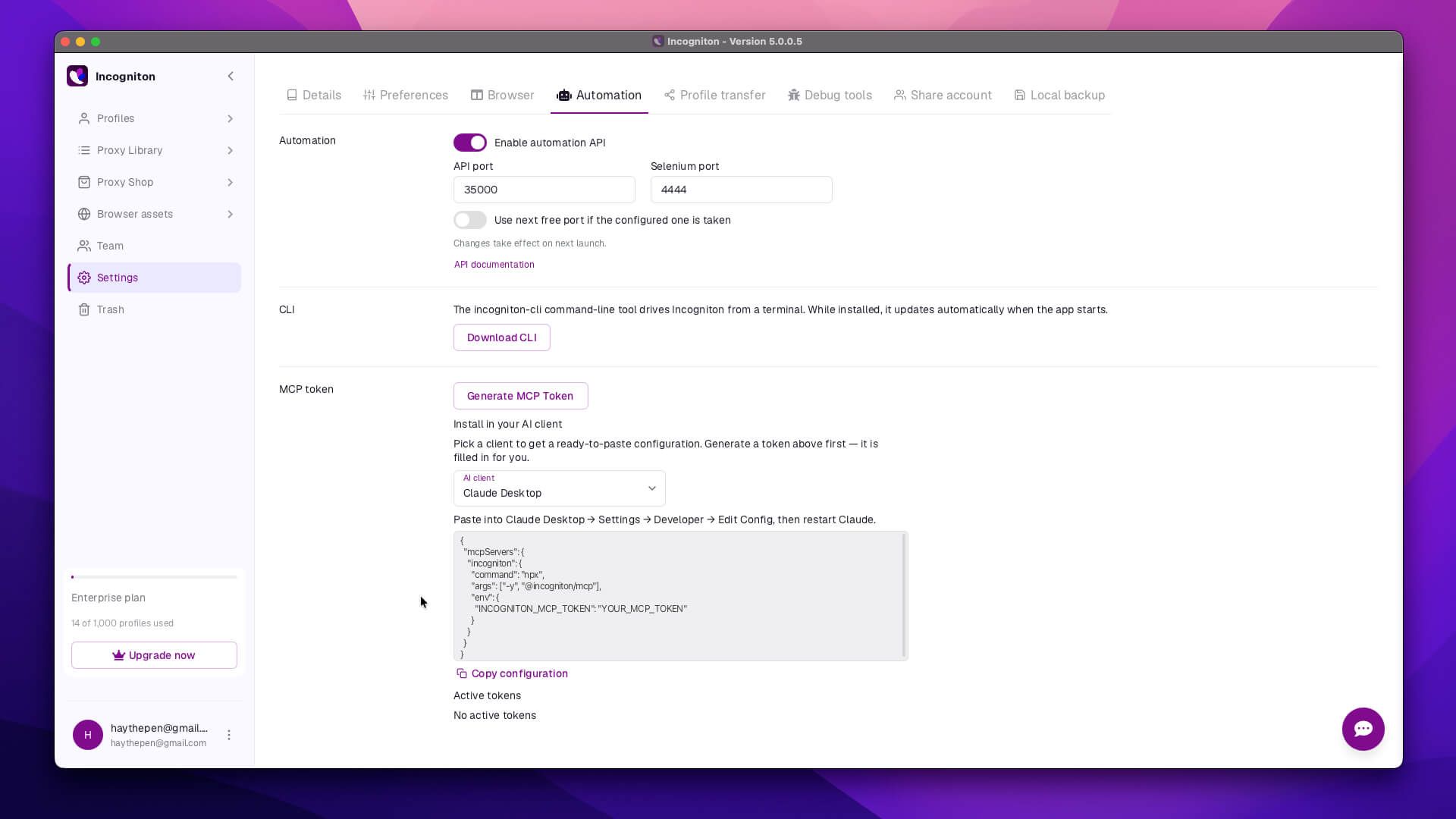Screen dimensions: 1456x819
Task: Open the support chat bubble
Action: (x=1363, y=729)
